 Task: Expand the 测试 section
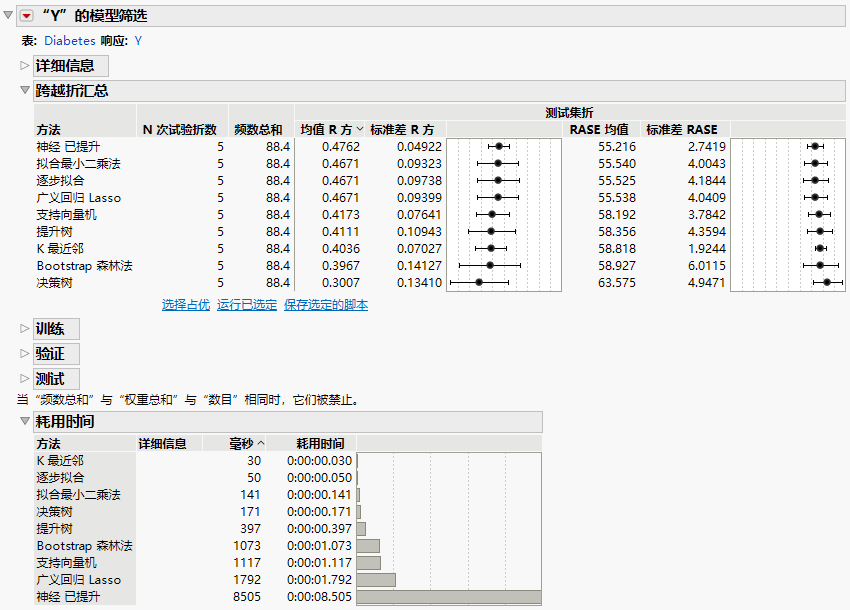coord(24,378)
